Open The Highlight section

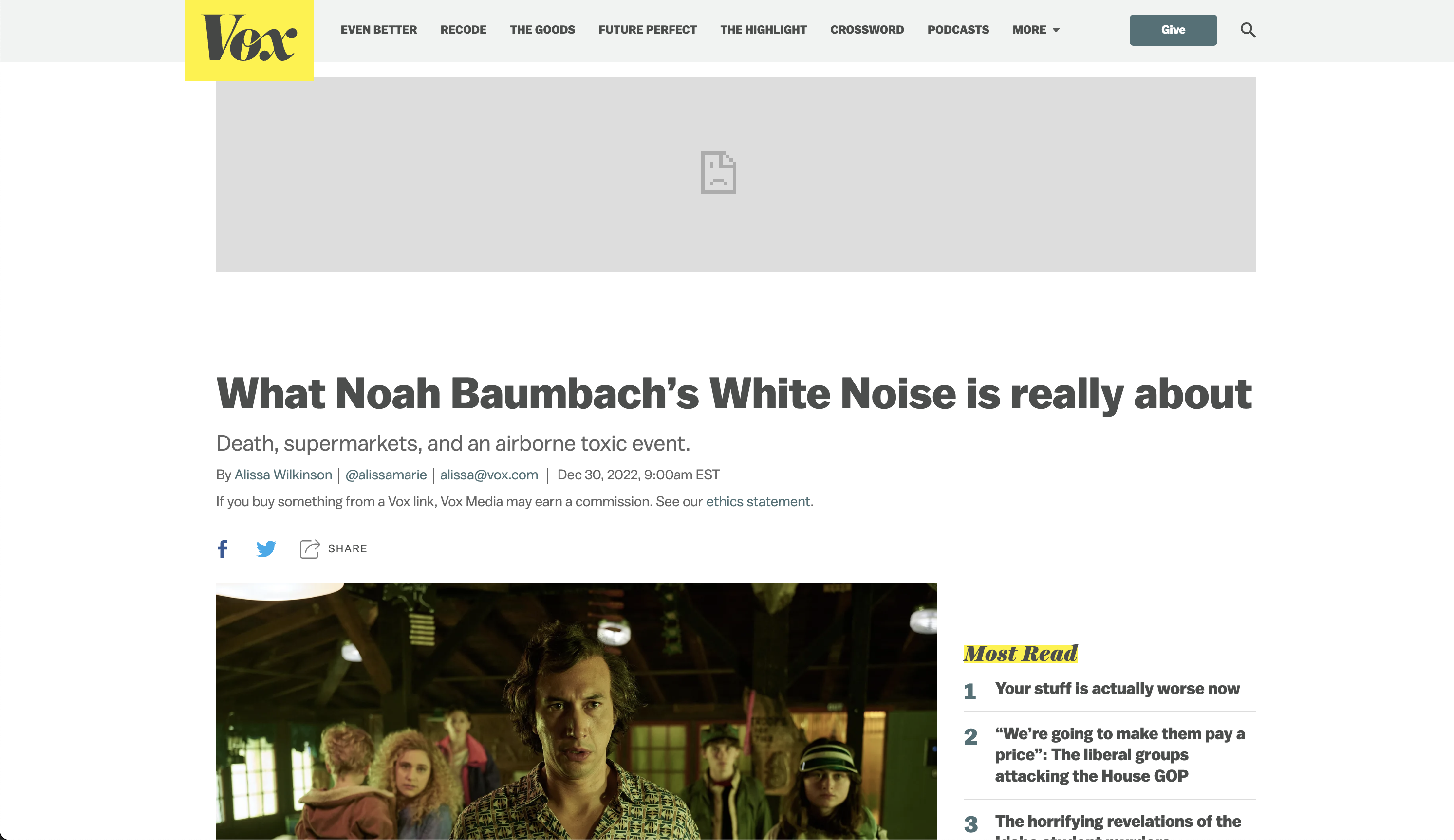pyautogui.click(x=764, y=30)
